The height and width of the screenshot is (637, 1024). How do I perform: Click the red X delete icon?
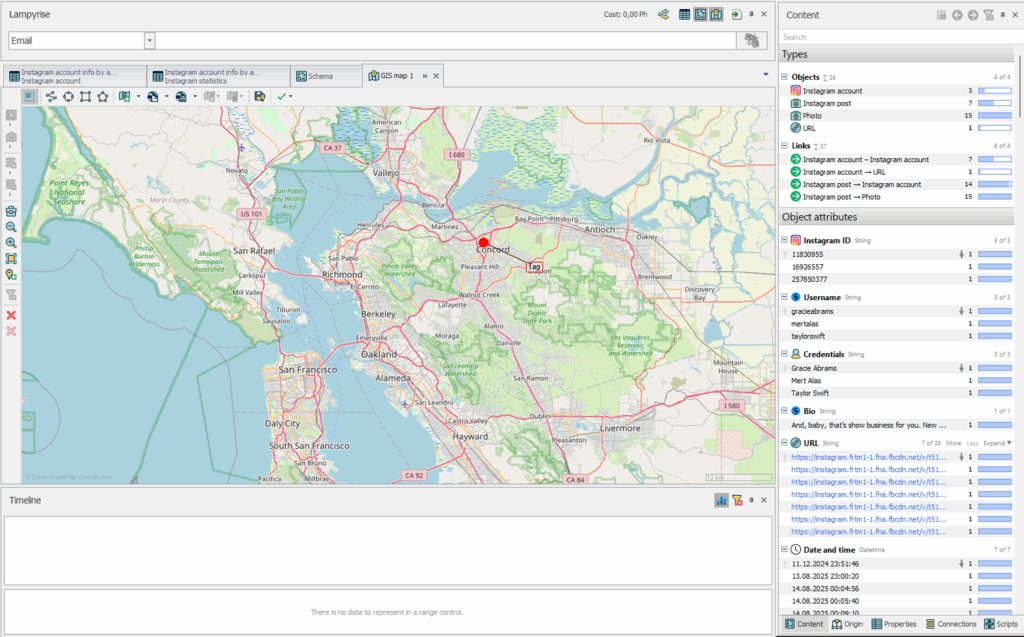coord(11,315)
